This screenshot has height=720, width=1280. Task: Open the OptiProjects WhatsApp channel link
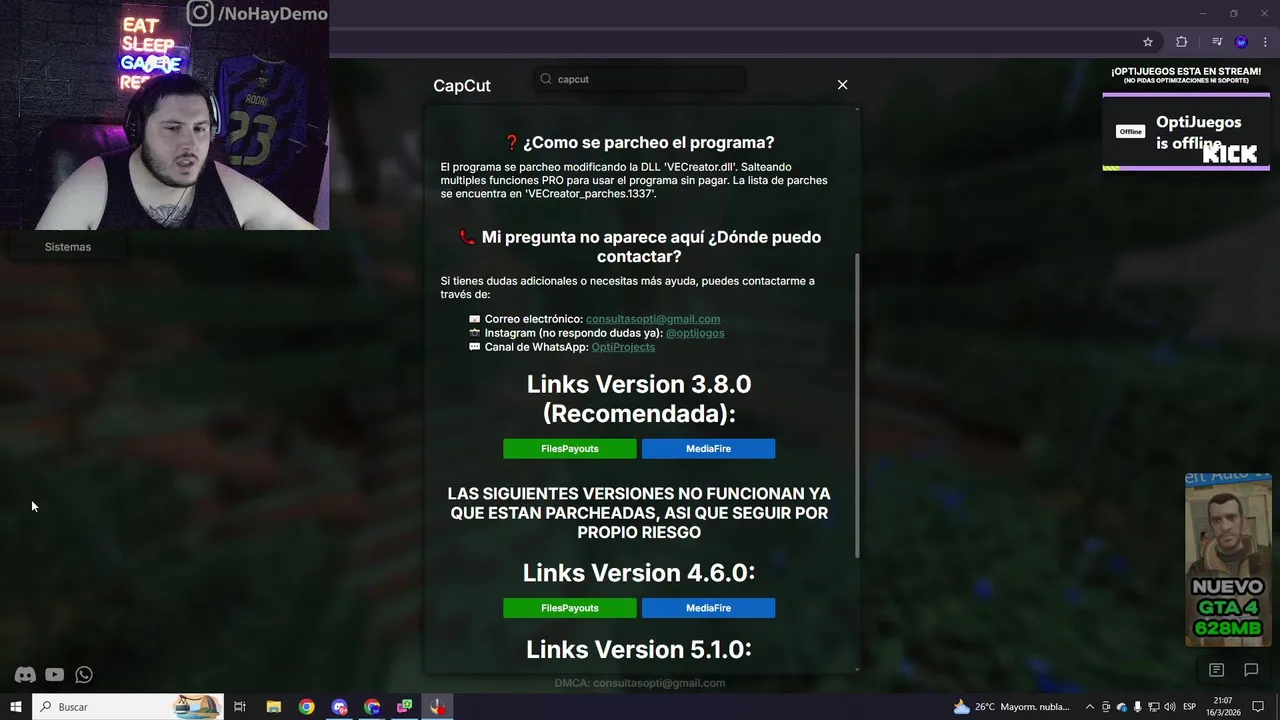tap(623, 347)
